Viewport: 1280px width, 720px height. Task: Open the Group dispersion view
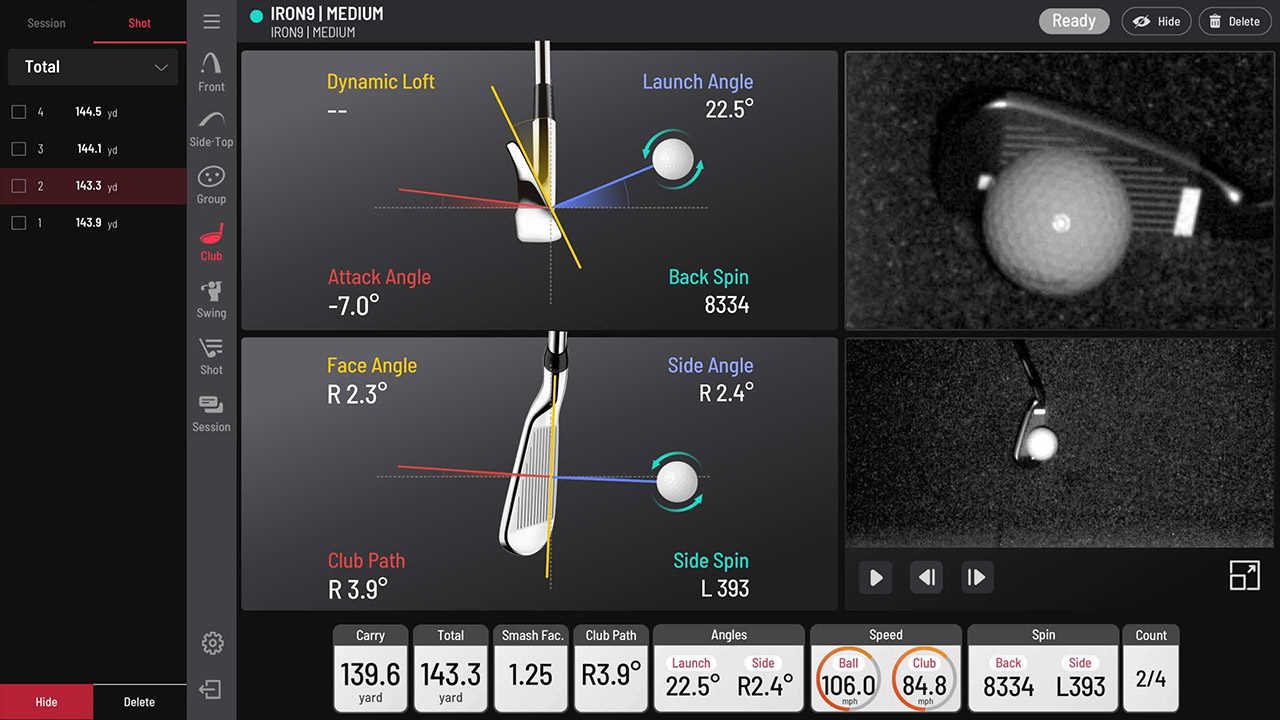(211, 184)
